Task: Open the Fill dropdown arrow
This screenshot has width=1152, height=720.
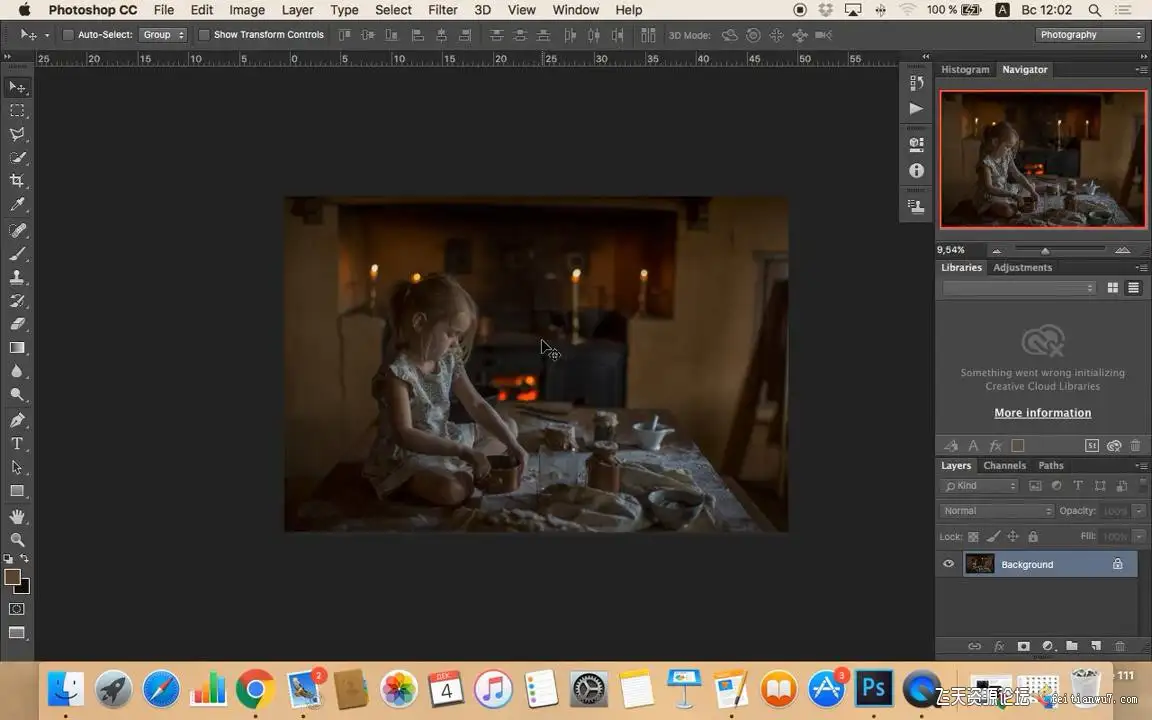Action: tap(1139, 537)
